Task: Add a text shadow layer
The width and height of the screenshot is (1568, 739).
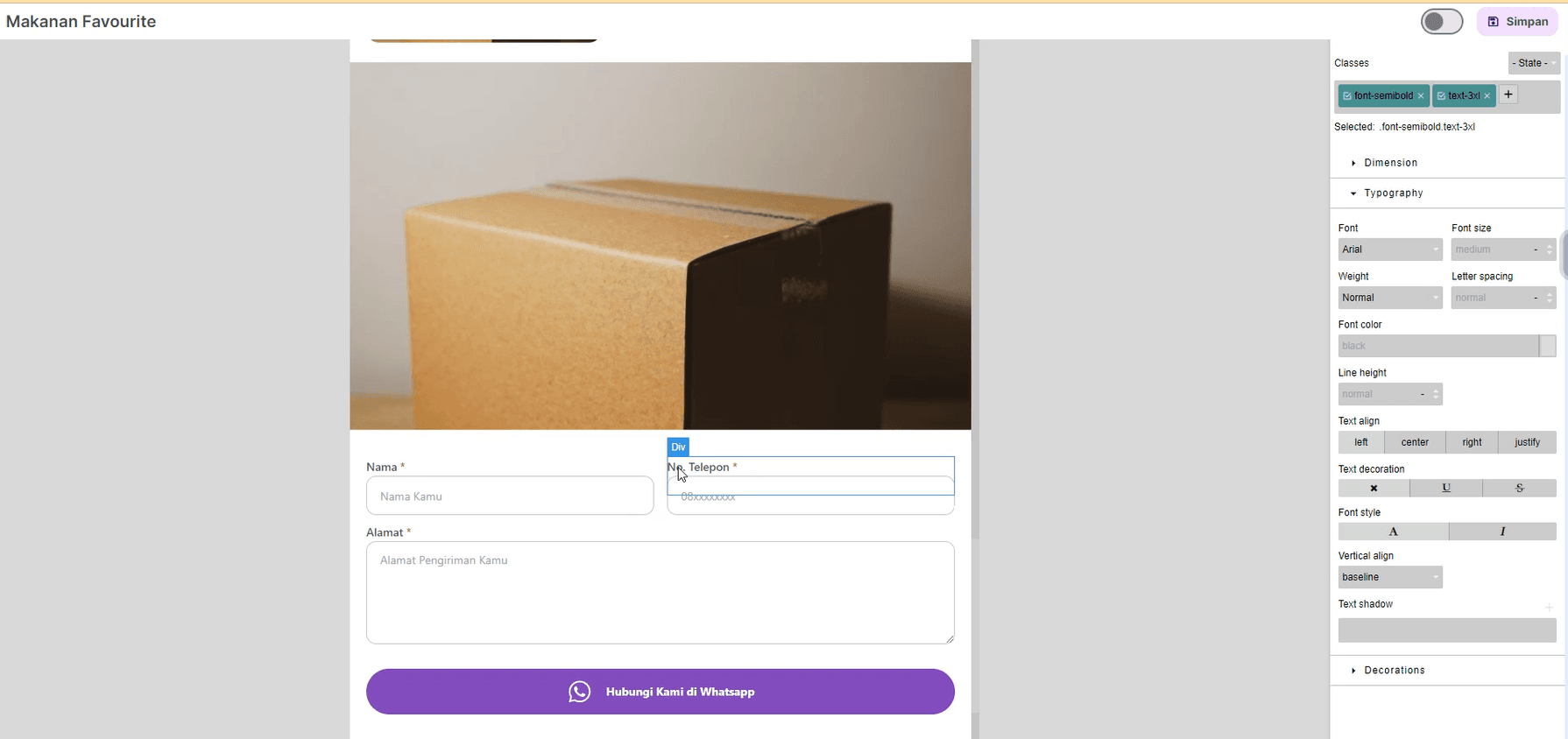Action: (1549, 607)
